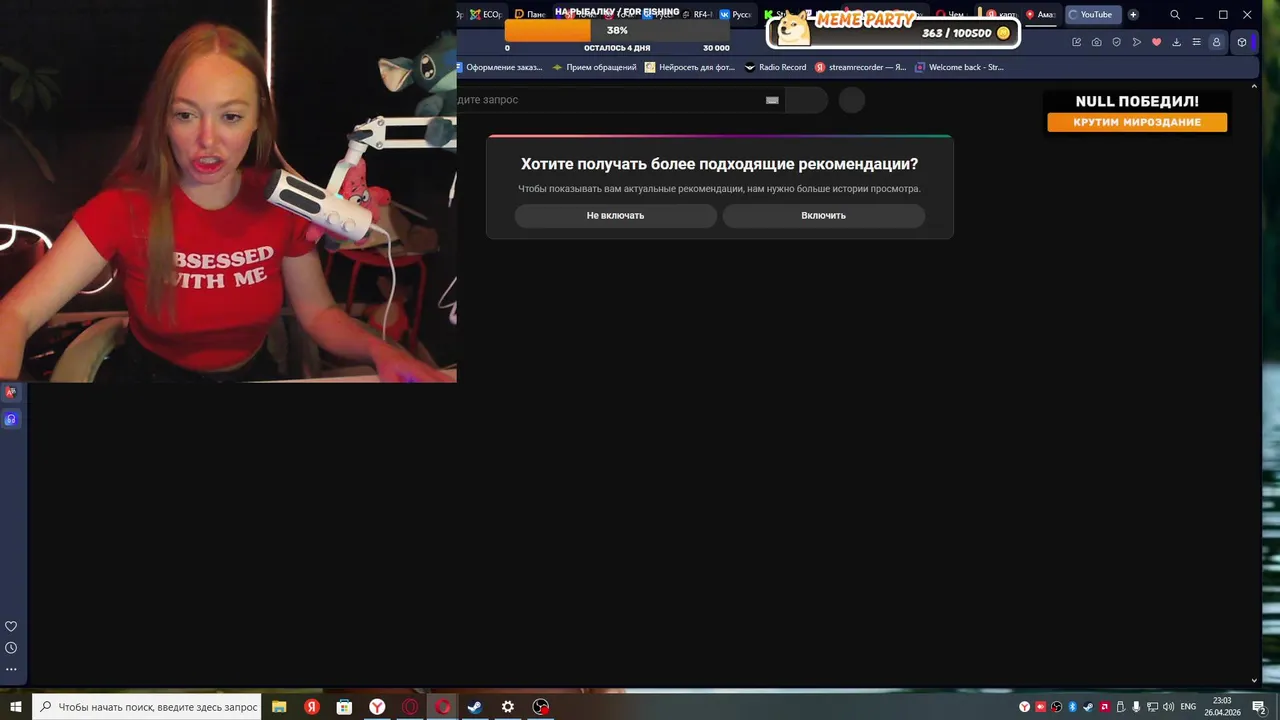Open the clock history icon in sidebar

[11, 648]
